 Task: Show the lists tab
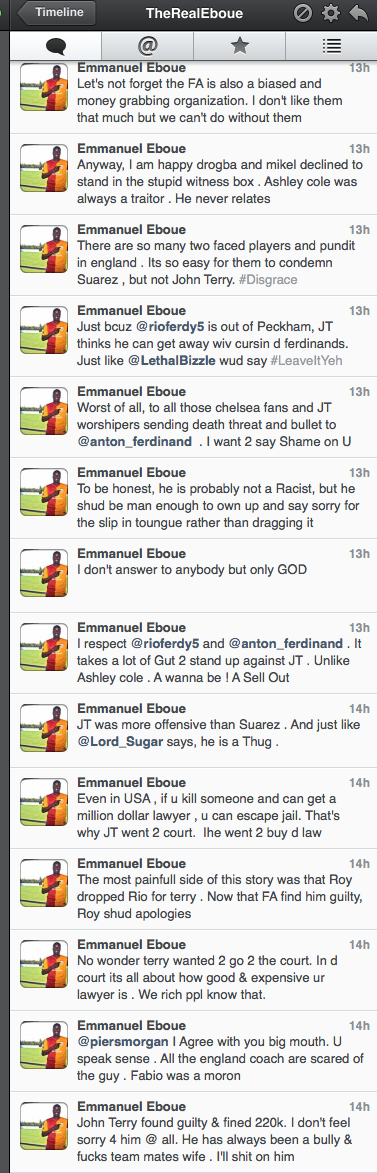(x=331, y=46)
